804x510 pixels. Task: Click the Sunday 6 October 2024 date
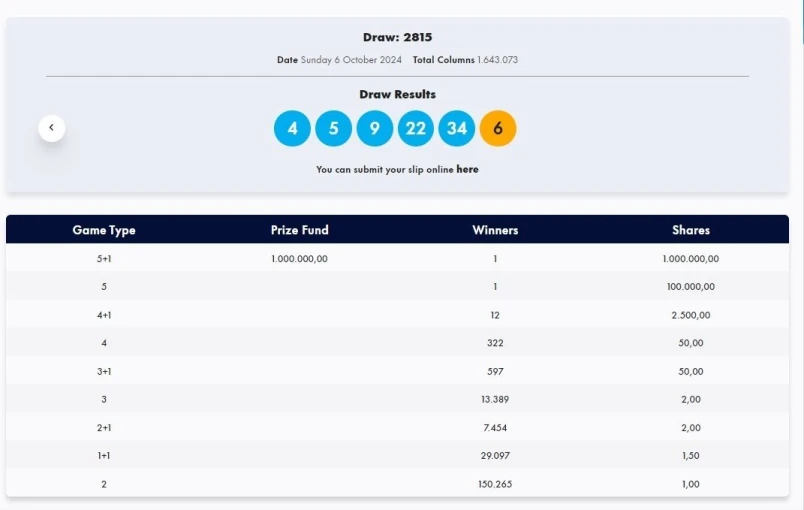[351, 60]
